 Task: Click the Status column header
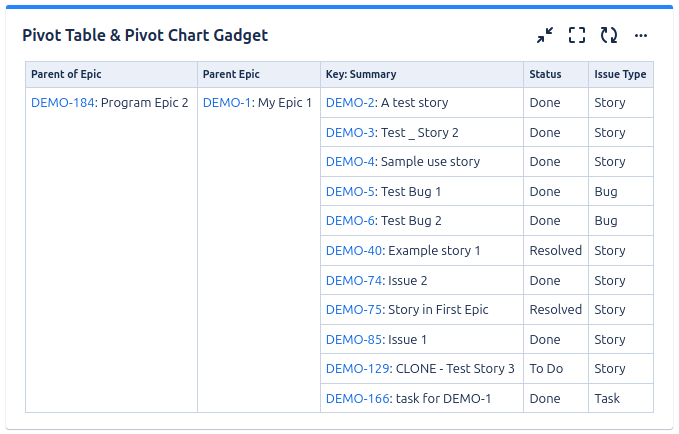[545, 74]
